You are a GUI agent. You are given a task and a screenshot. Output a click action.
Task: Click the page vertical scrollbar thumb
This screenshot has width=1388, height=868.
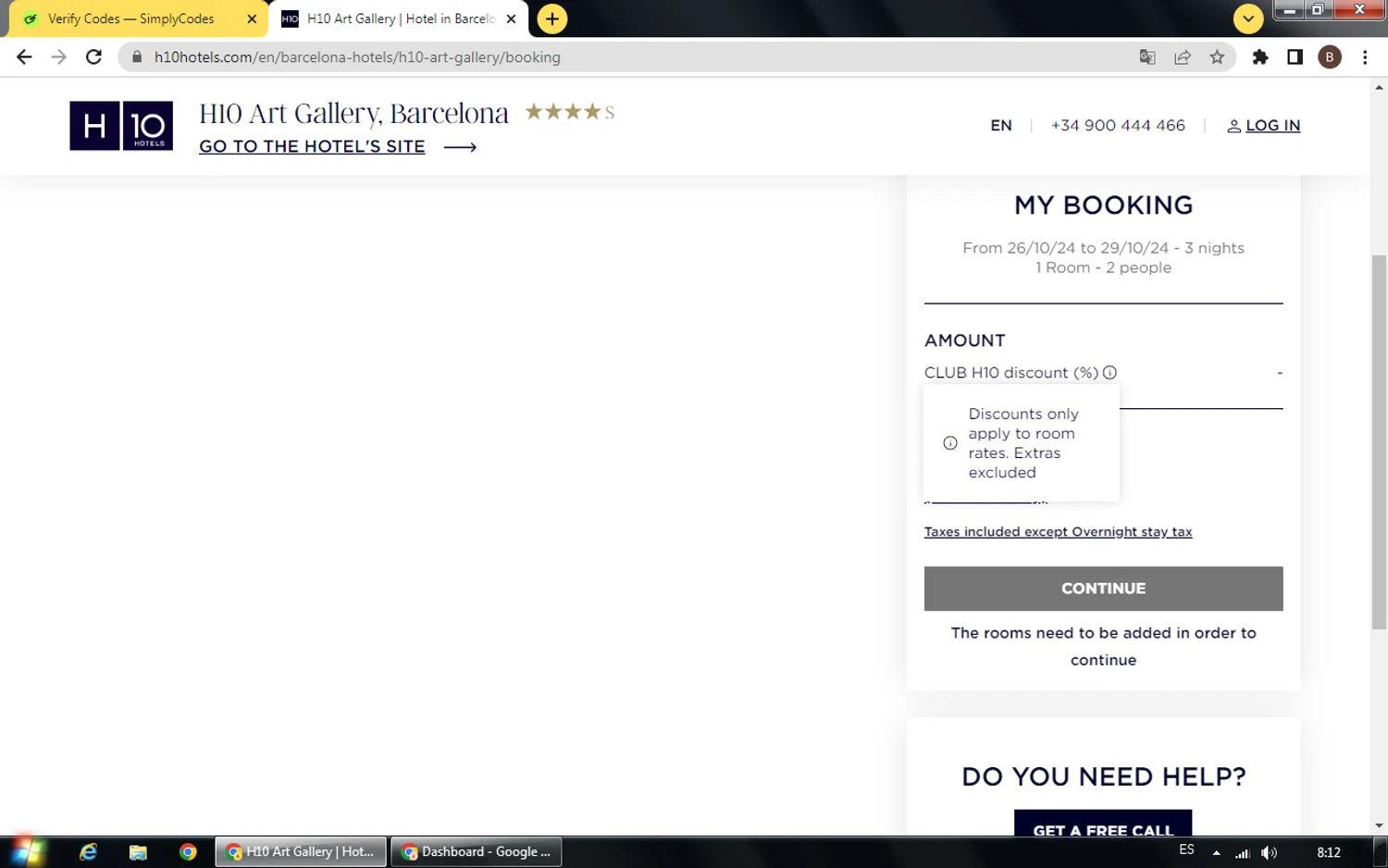[1379, 442]
